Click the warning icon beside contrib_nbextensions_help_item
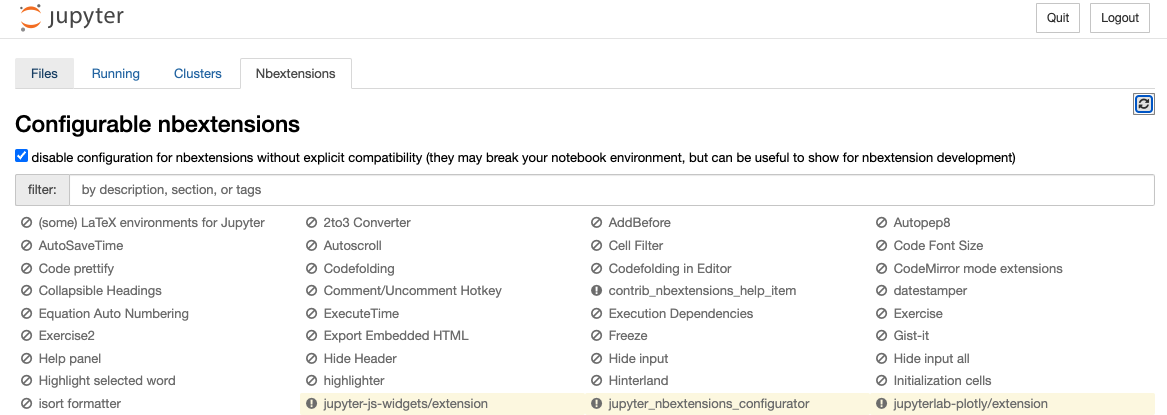 pos(596,291)
